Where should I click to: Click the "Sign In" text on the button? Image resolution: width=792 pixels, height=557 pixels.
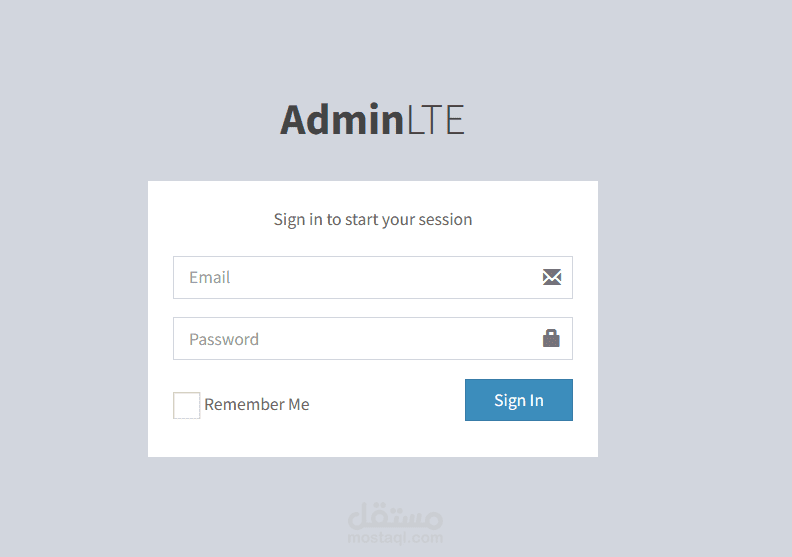coord(519,400)
